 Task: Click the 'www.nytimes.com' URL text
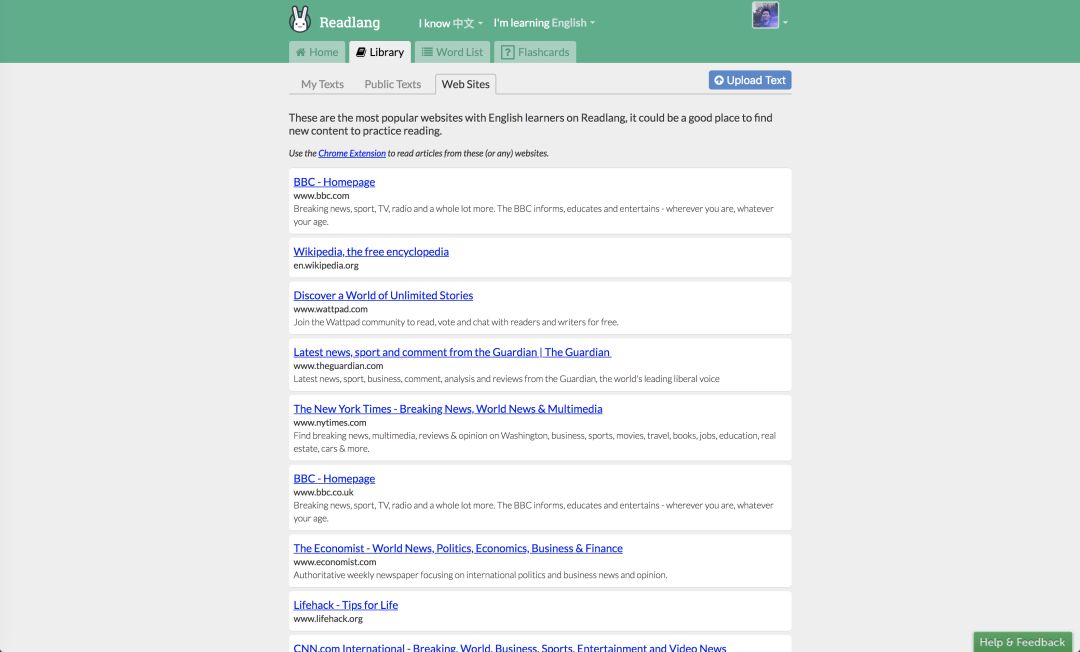330,423
